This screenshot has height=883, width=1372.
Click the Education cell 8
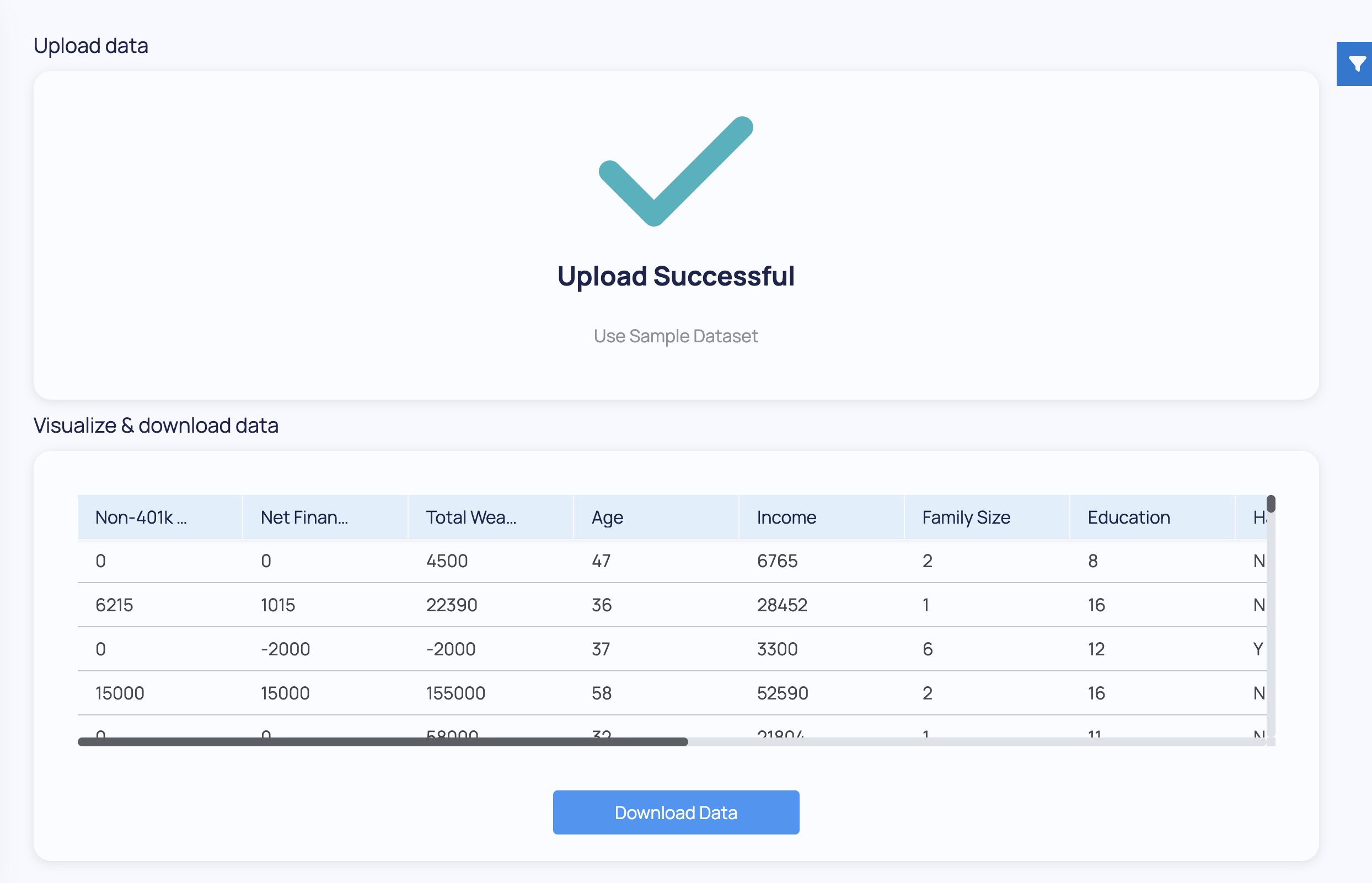[x=1153, y=561]
